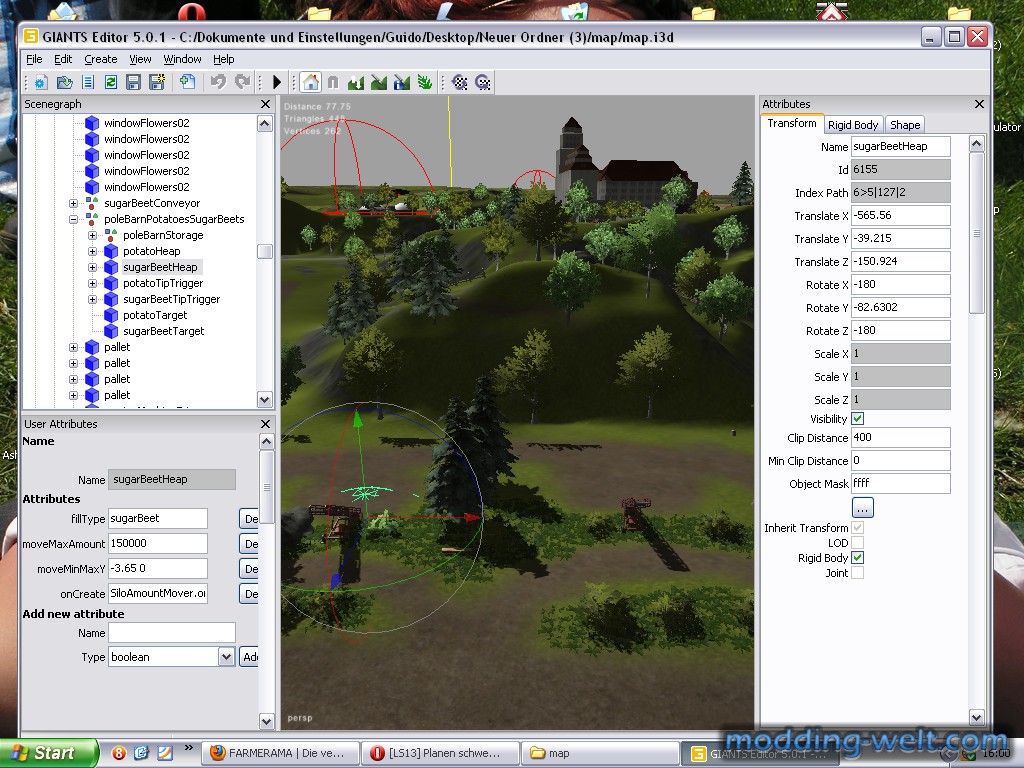Click the Attributes panel scrollbar thumb

(976, 233)
